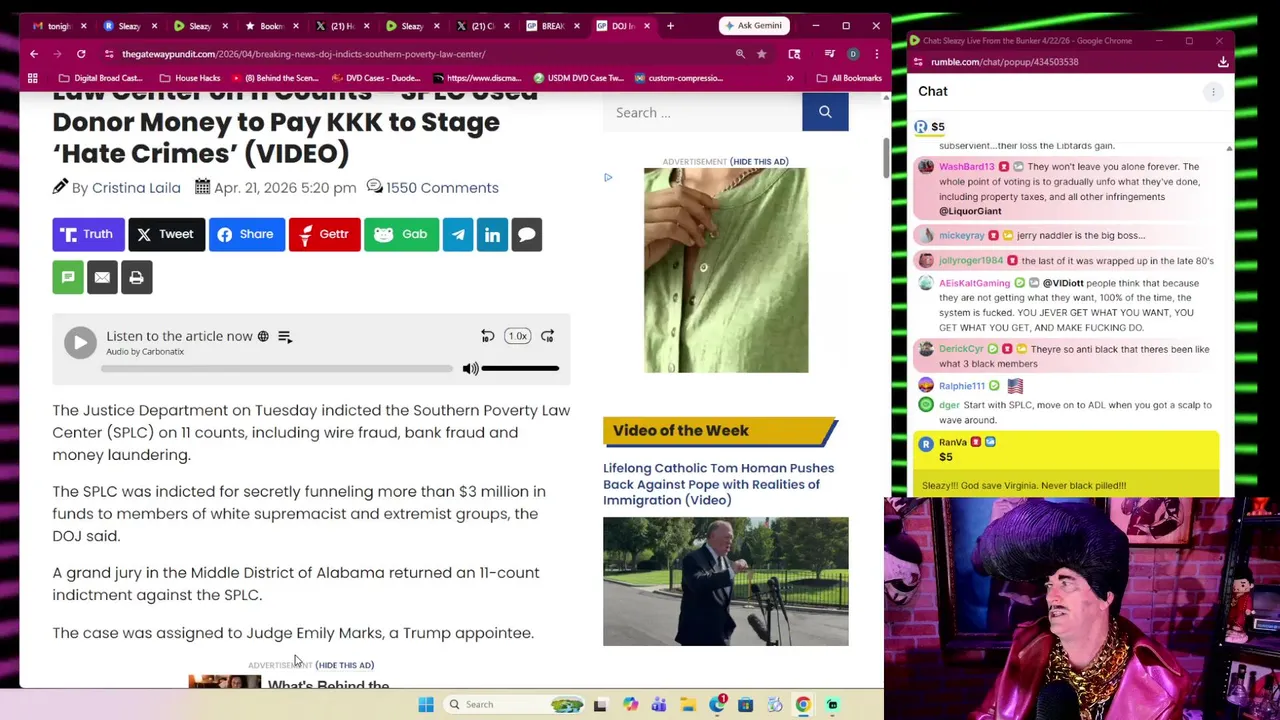Print the article with printer icon
This screenshot has width=1280, height=720.
(x=136, y=277)
